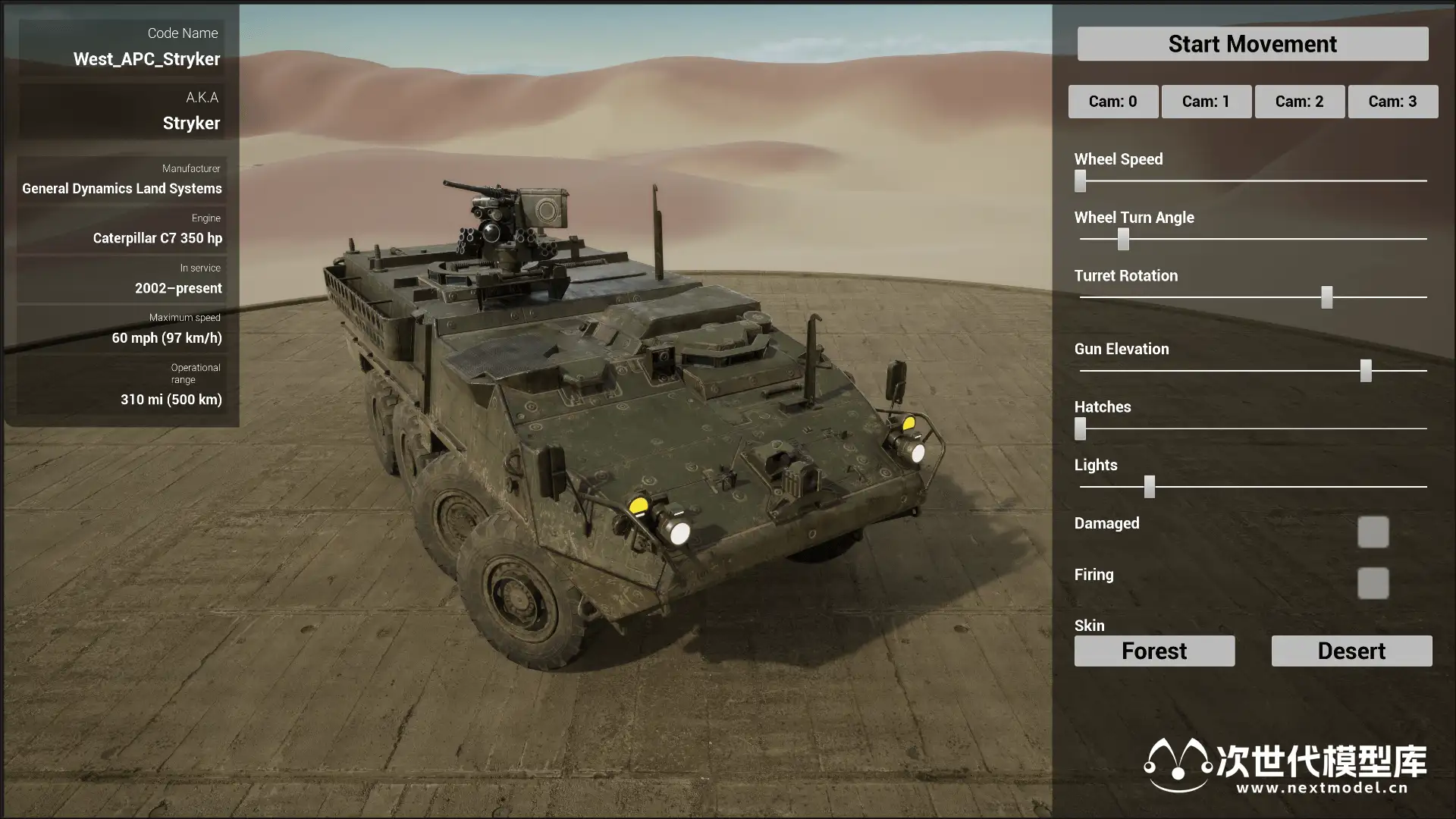This screenshot has height=819, width=1456.
Task: Toggle the Firing checkbox
Action: click(x=1373, y=583)
